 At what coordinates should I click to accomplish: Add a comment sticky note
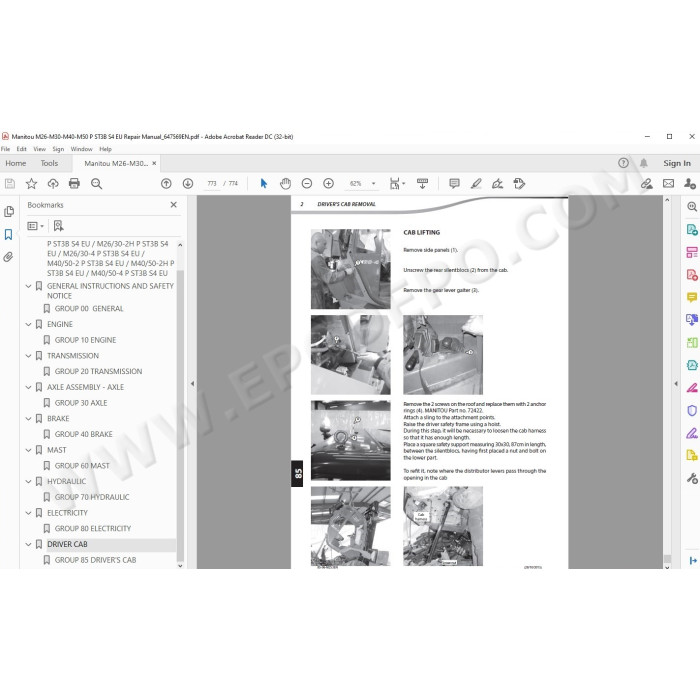click(x=454, y=183)
